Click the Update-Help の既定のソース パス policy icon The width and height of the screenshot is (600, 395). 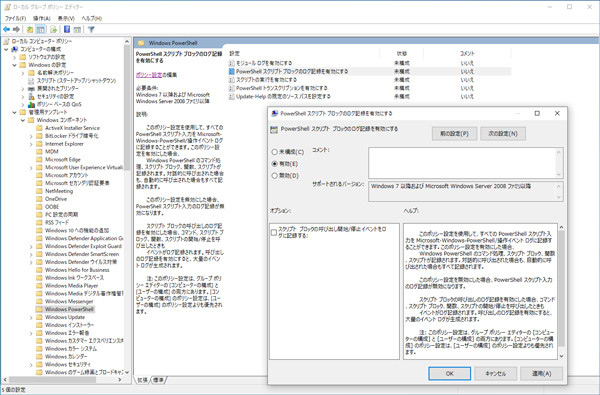pyautogui.click(x=232, y=96)
